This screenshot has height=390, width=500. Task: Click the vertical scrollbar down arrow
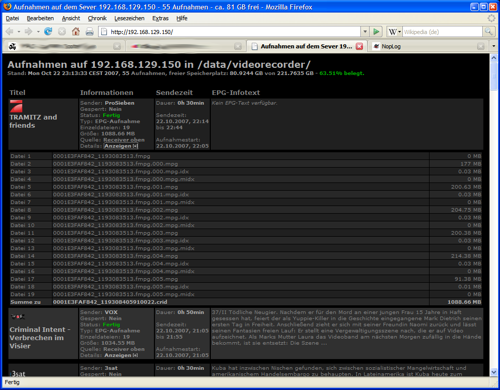(x=494, y=372)
